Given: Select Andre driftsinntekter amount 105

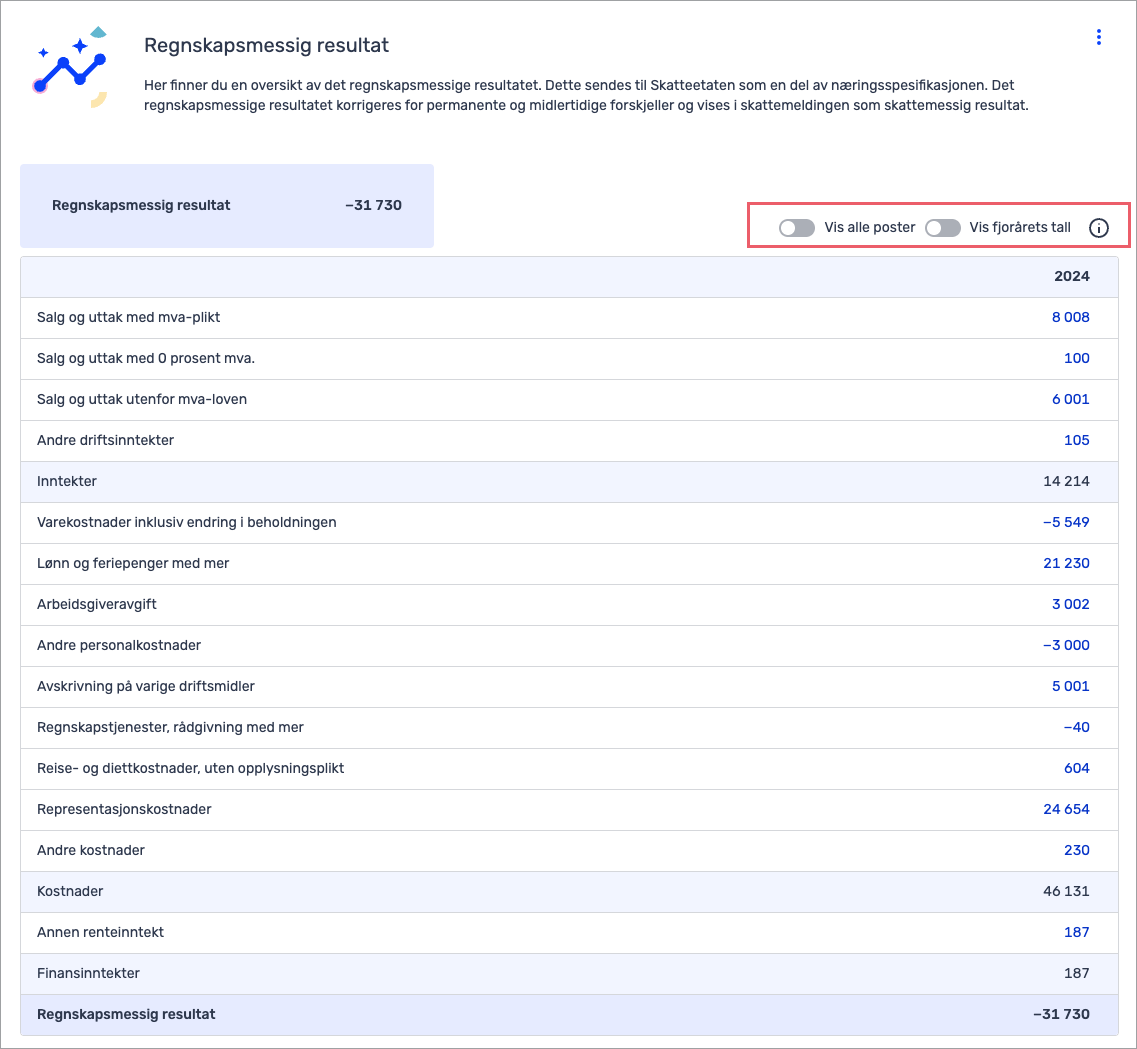Looking at the screenshot, I should 1076,440.
